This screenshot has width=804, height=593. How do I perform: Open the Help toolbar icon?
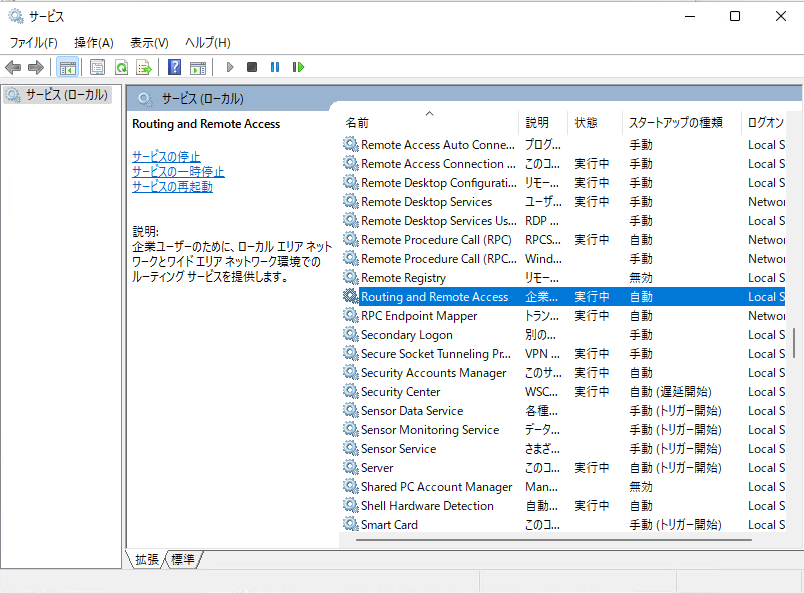click(x=174, y=67)
